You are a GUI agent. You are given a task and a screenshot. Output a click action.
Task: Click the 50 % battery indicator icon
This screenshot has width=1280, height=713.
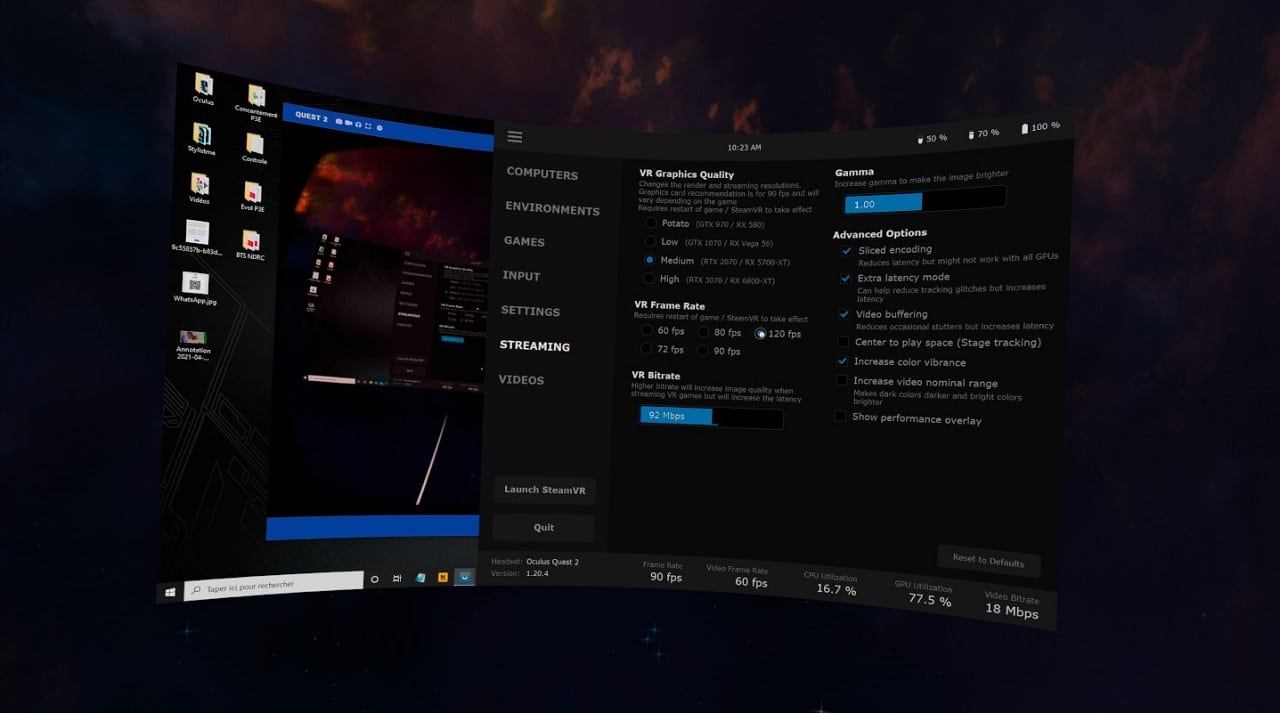click(x=920, y=141)
